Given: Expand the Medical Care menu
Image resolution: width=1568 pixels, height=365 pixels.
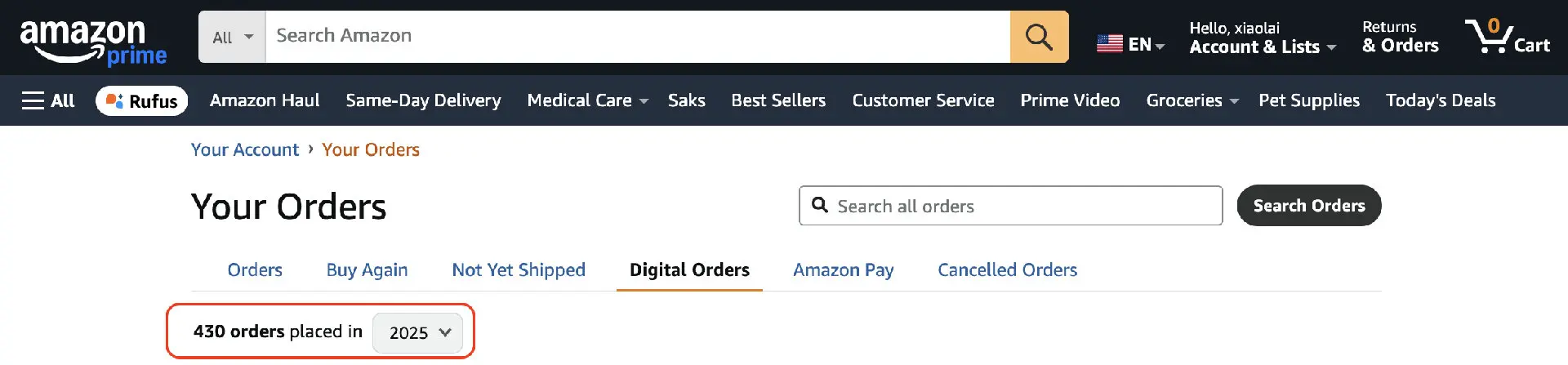Looking at the screenshot, I should click(587, 100).
